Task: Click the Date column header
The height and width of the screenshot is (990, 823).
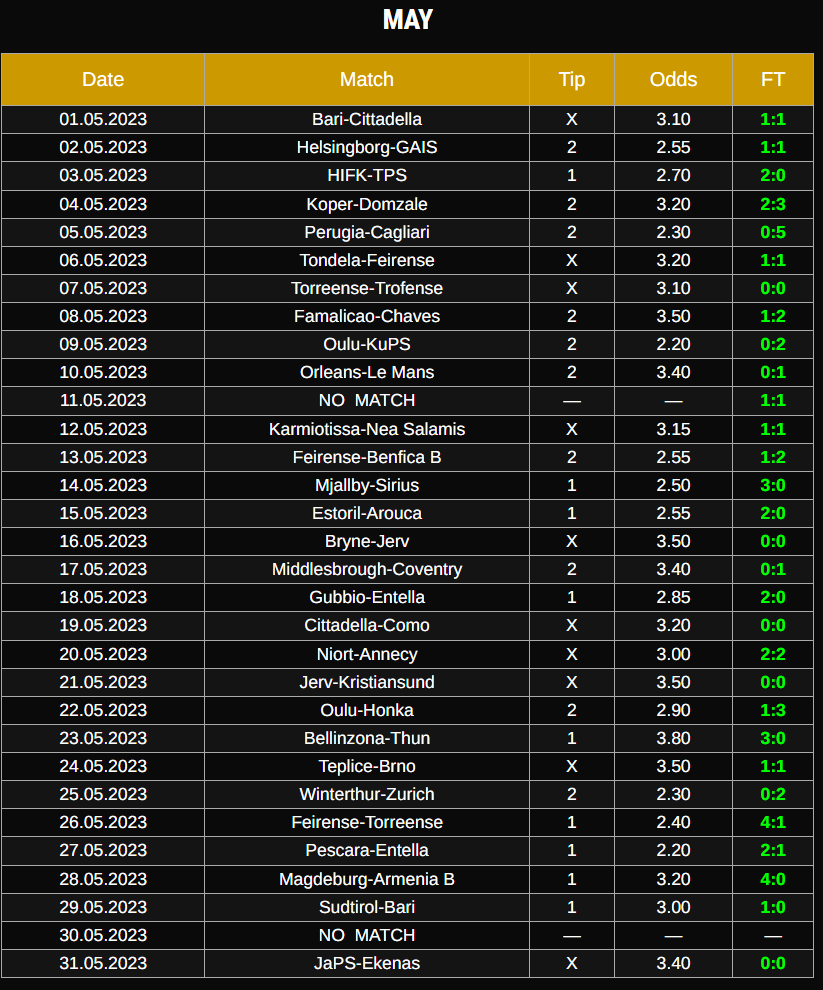Action: (x=103, y=80)
